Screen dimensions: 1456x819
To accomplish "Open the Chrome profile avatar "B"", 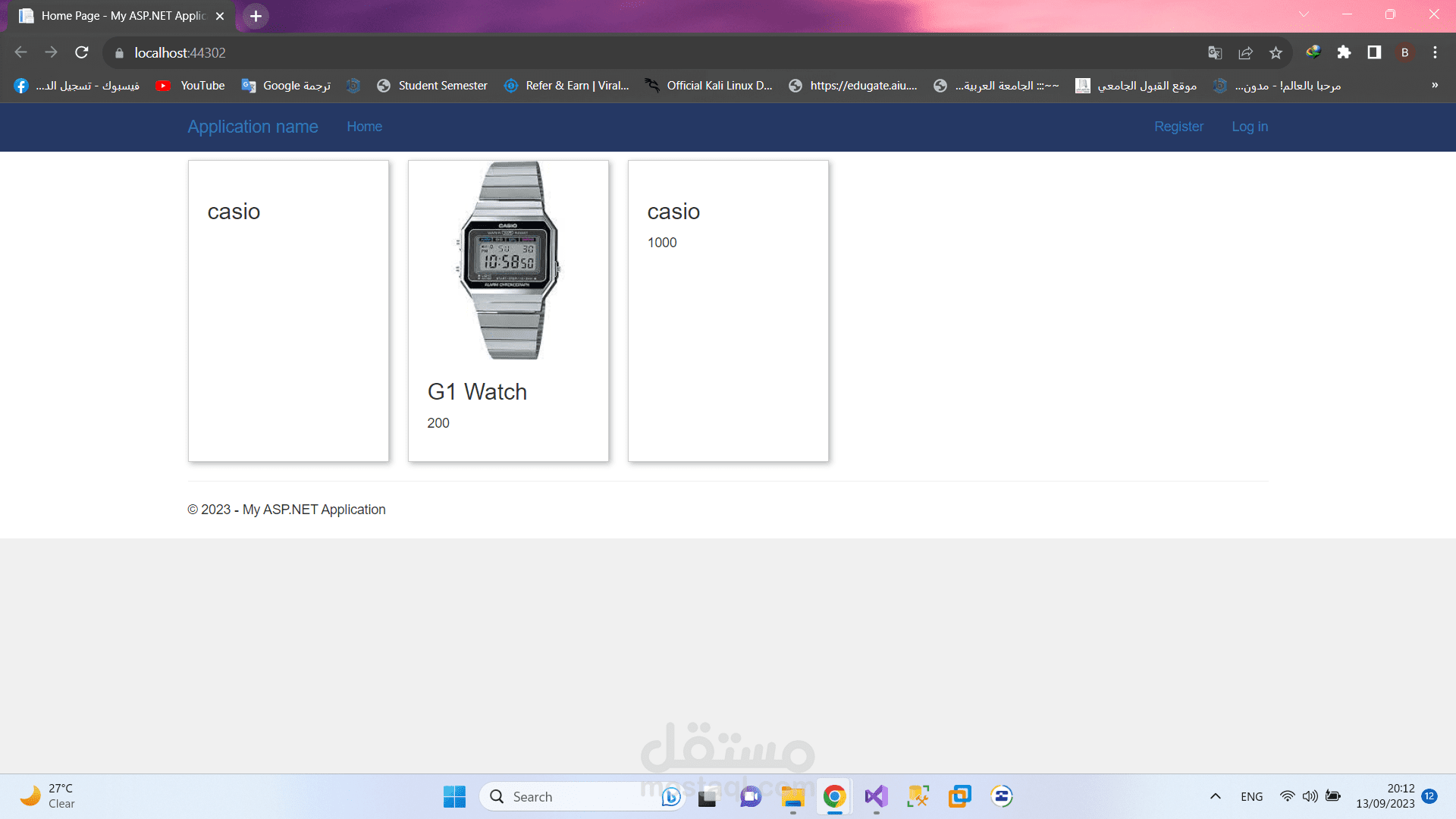I will pos(1404,52).
